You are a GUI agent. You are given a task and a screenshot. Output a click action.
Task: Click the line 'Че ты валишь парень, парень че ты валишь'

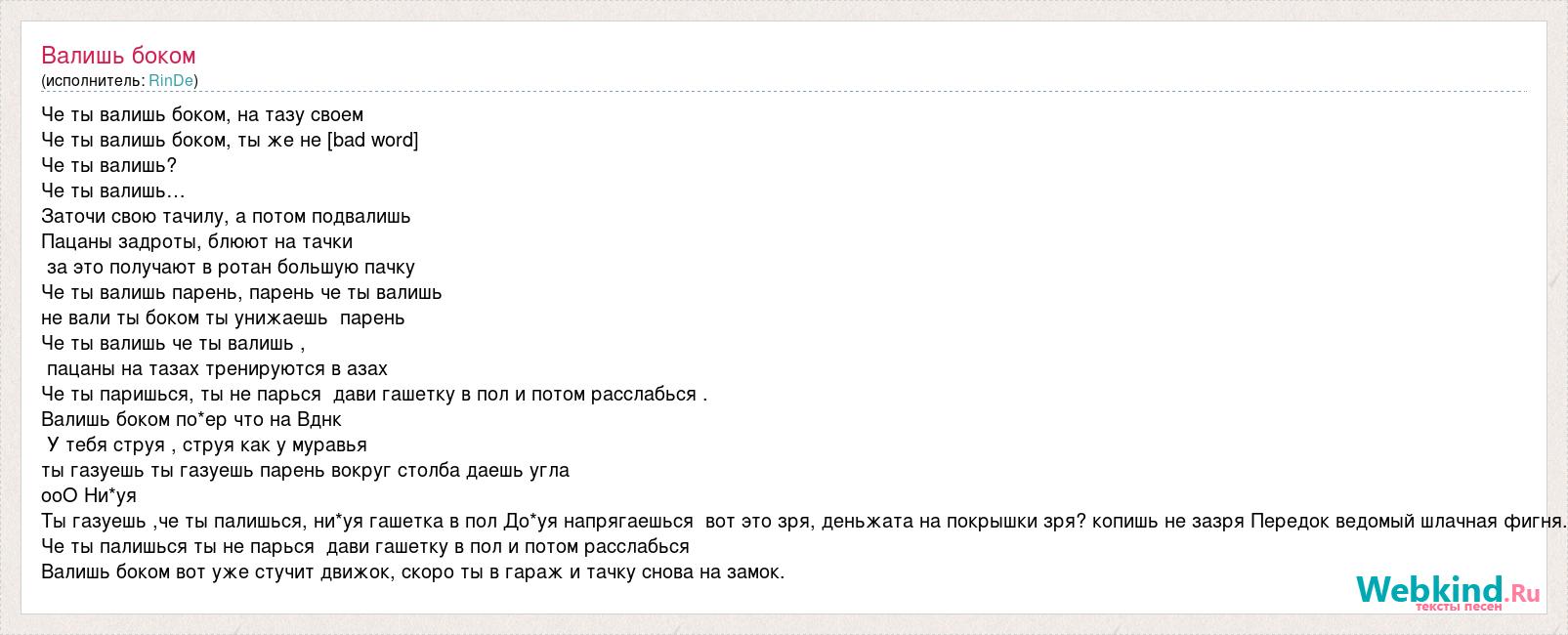(x=241, y=292)
